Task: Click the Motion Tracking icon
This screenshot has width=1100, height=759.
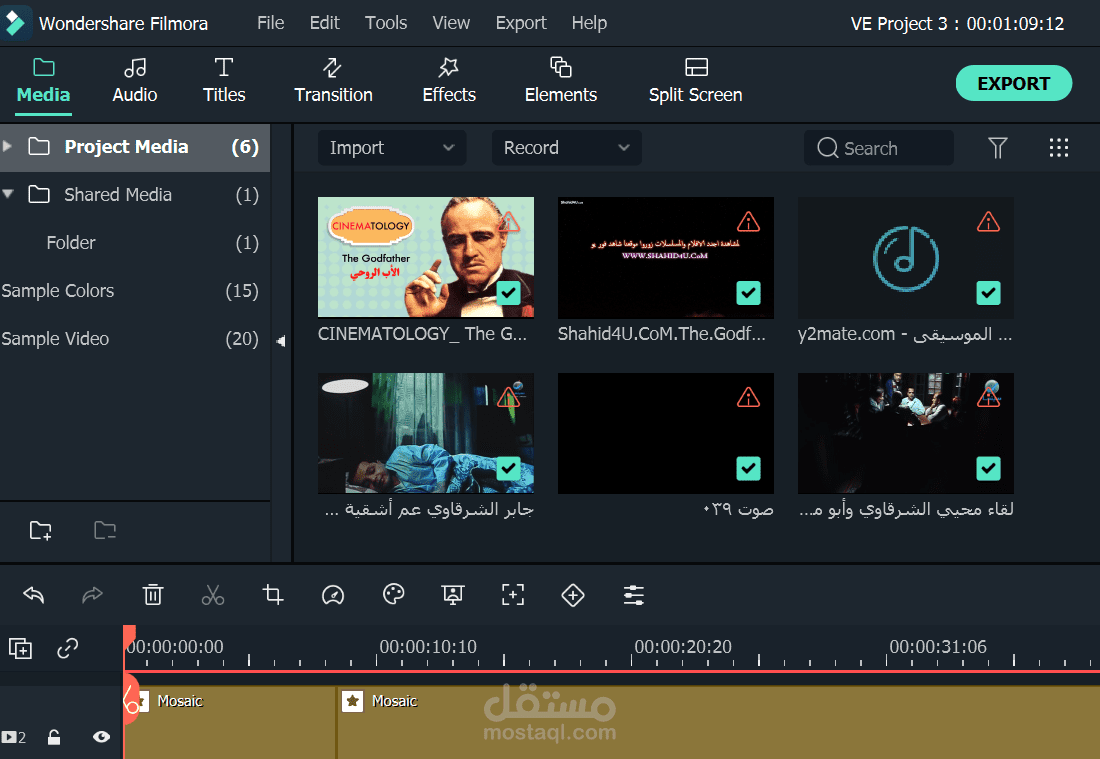Action: [513, 595]
